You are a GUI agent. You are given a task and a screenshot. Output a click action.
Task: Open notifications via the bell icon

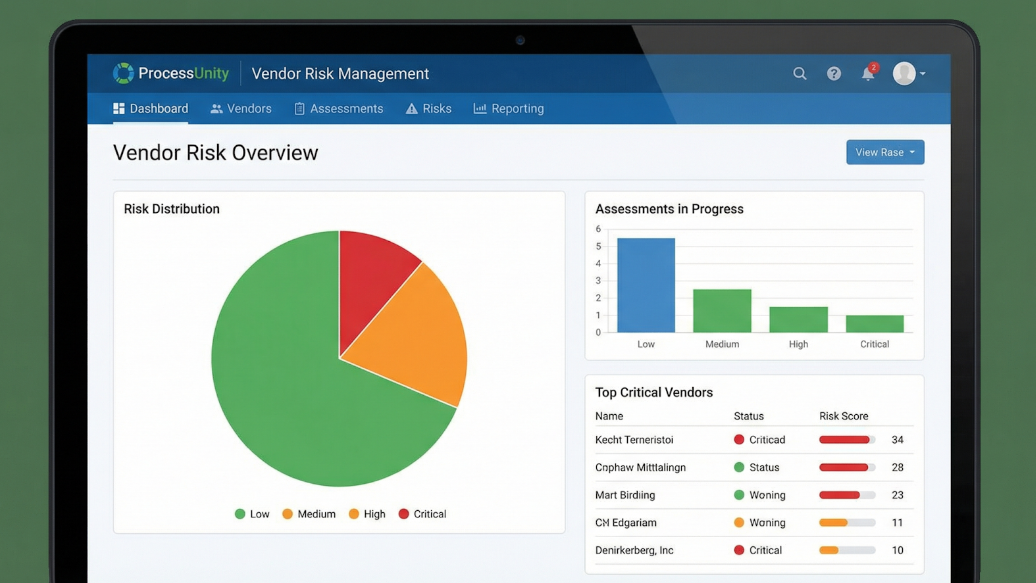[x=868, y=74]
